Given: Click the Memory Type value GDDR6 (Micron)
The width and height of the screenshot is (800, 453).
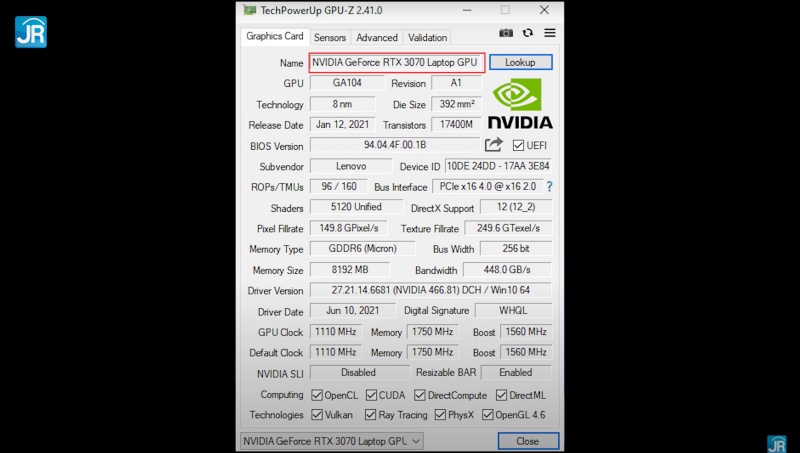Looking at the screenshot, I should (362, 249).
